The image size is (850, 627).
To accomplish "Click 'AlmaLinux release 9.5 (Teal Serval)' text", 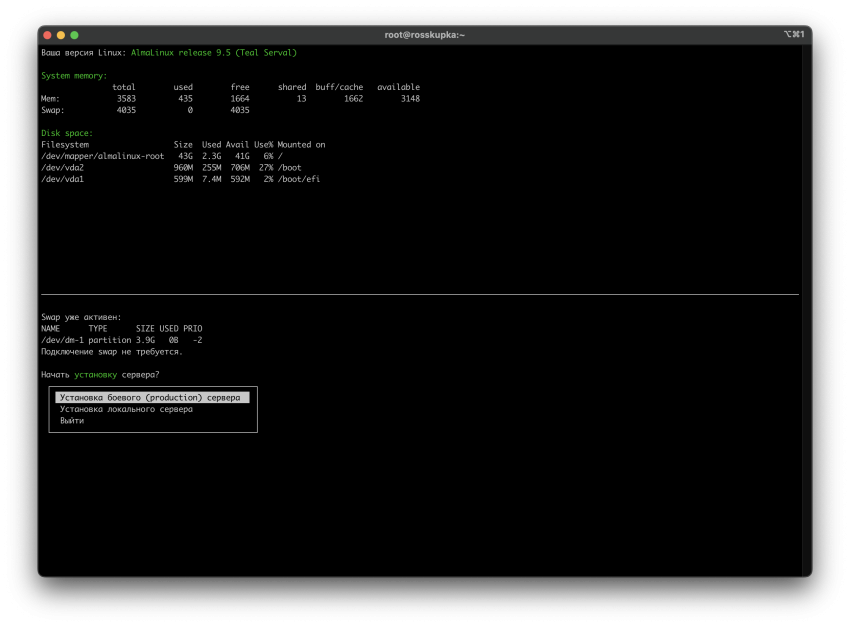I will point(214,53).
